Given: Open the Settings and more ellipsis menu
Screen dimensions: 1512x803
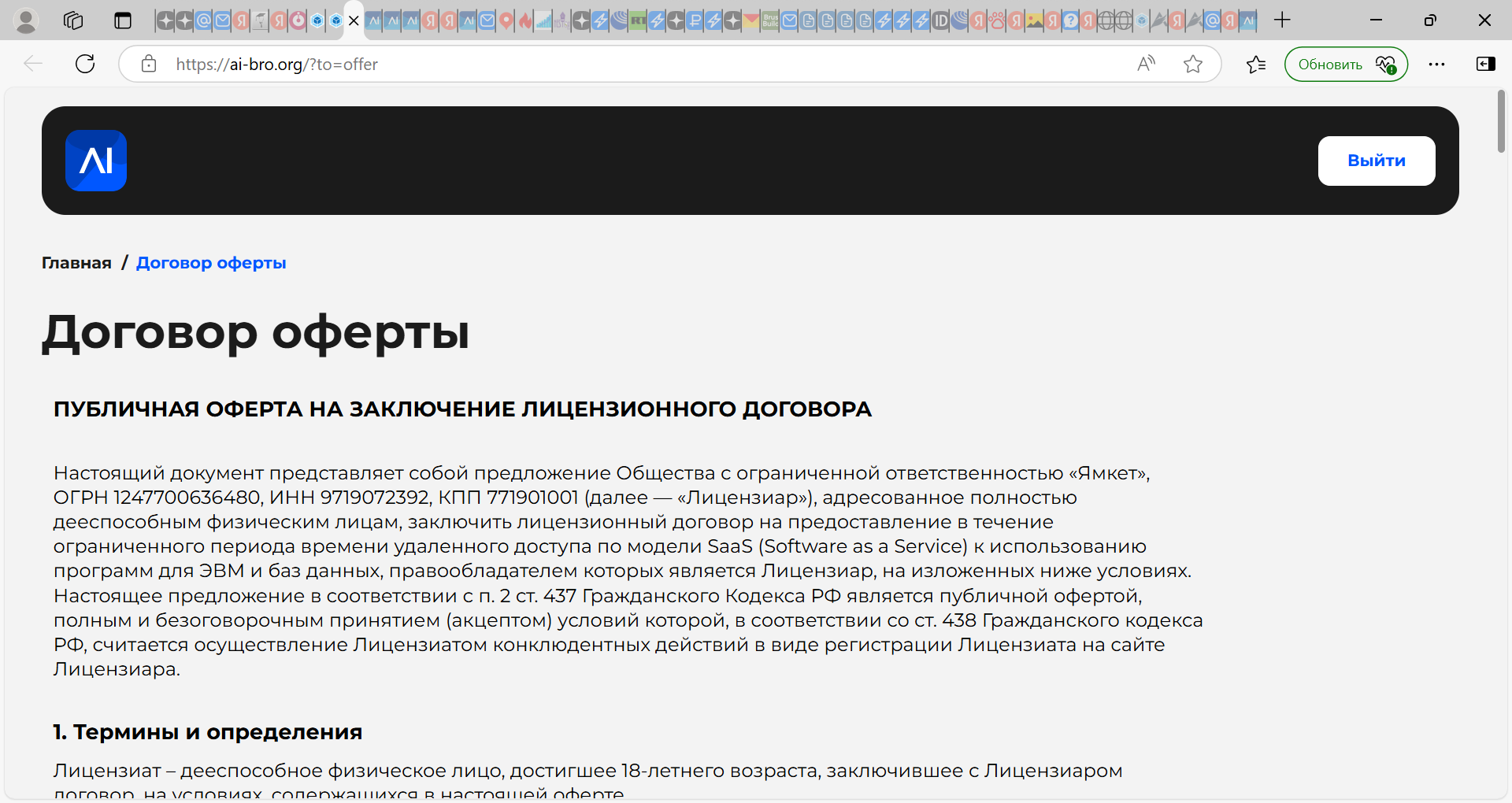Looking at the screenshot, I should click(x=1436, y=64).
